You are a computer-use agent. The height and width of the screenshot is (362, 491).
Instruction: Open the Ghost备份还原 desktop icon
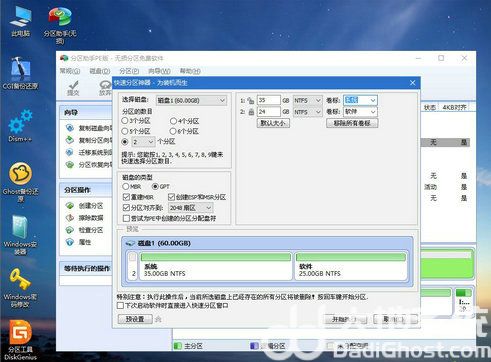point(21,182)
